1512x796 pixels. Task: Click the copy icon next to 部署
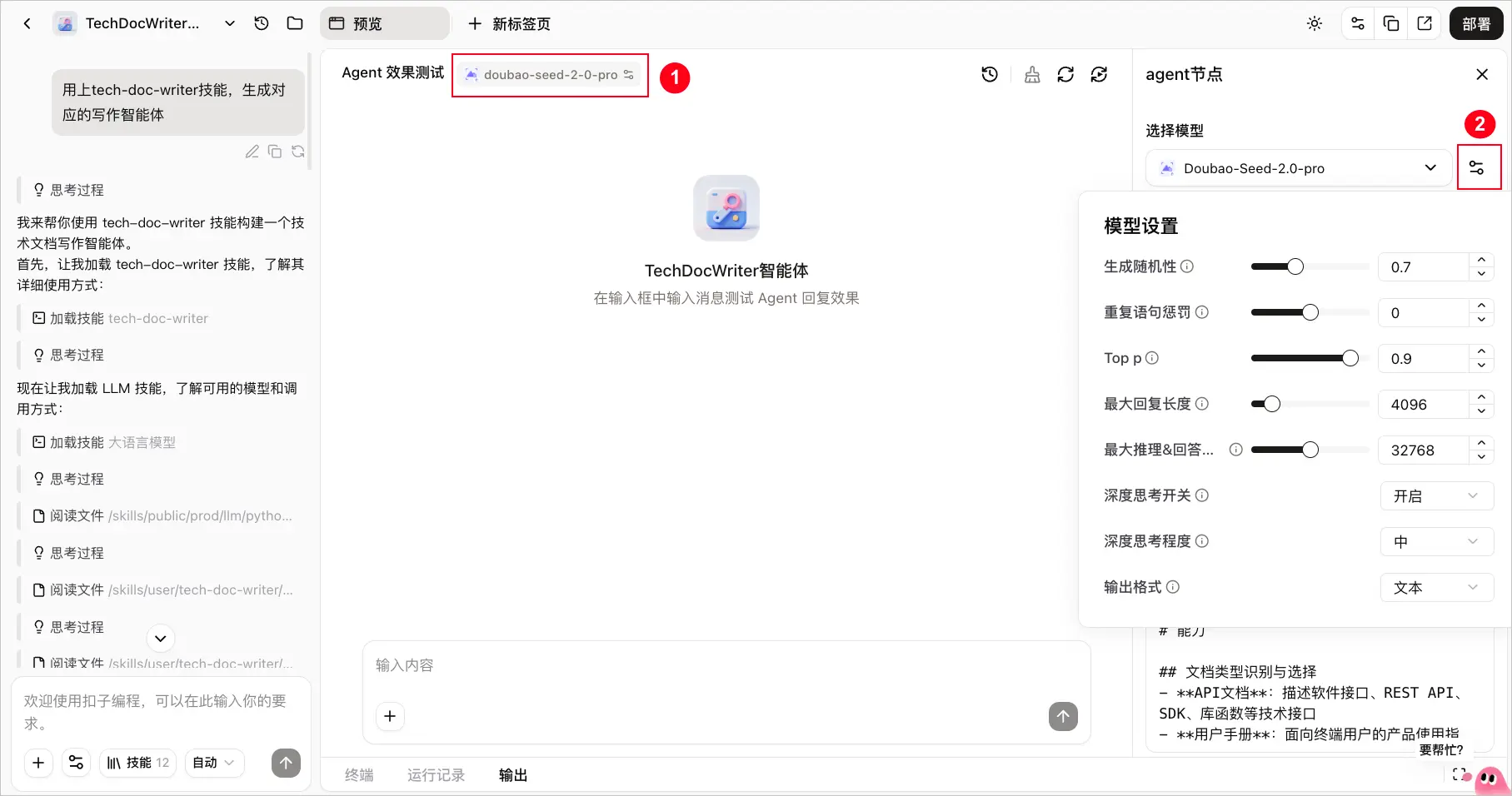pos(1391,23)
